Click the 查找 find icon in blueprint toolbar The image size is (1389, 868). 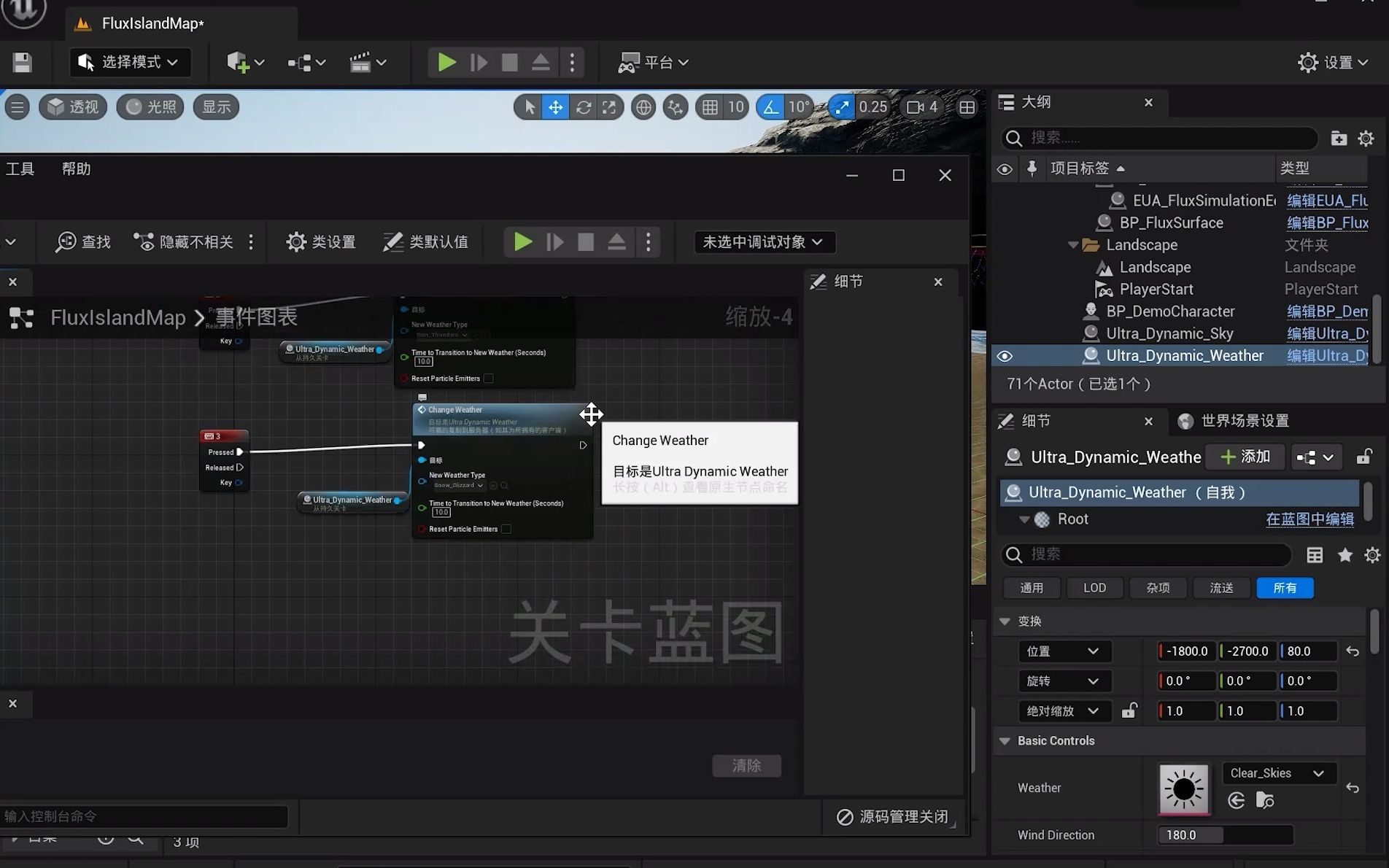click(82, 241)
